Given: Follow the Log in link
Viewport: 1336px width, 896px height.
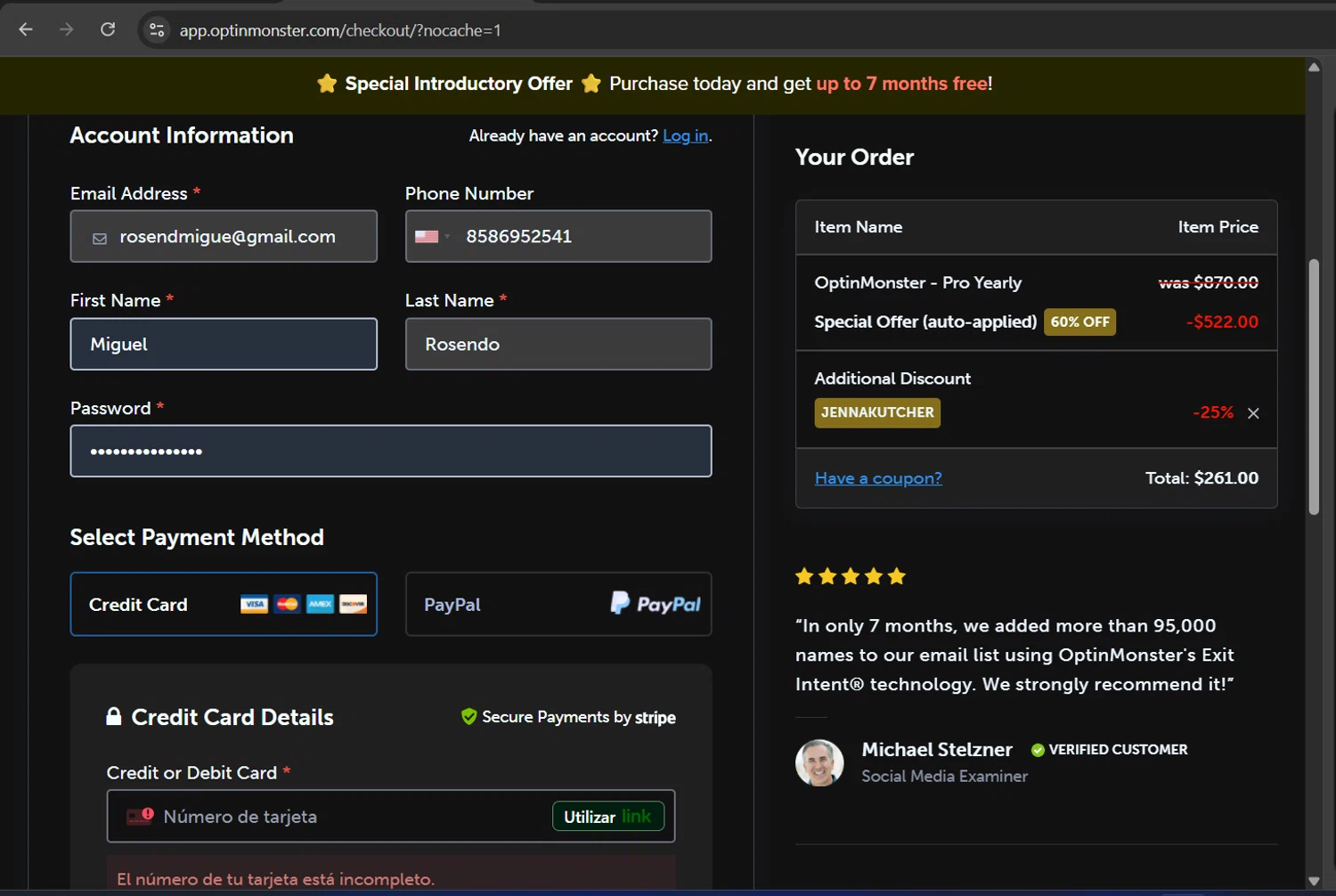Looking at the screenshot, I should 686,135.
